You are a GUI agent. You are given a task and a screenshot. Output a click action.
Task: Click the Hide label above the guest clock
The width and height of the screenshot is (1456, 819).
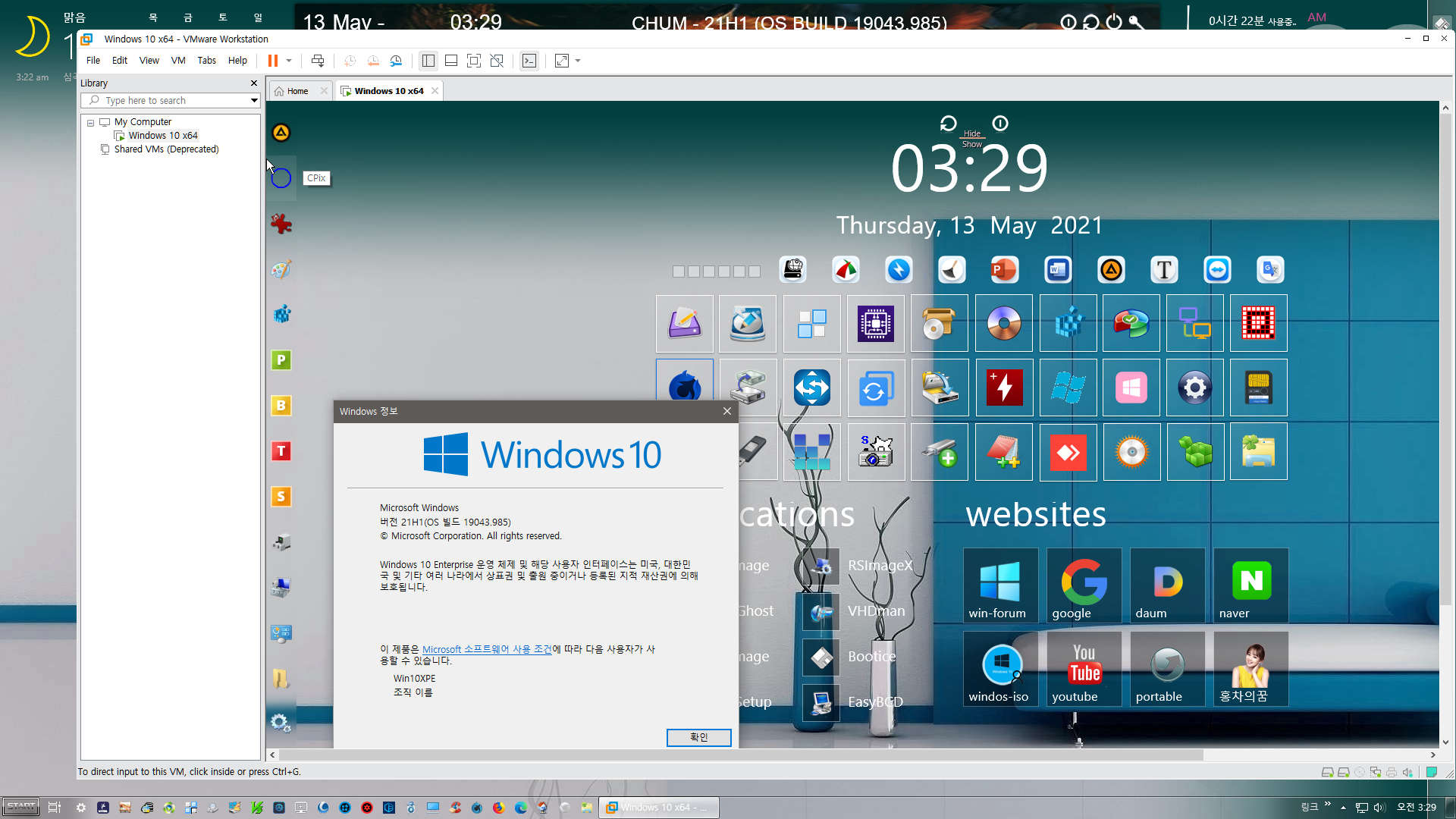point(972,133)
